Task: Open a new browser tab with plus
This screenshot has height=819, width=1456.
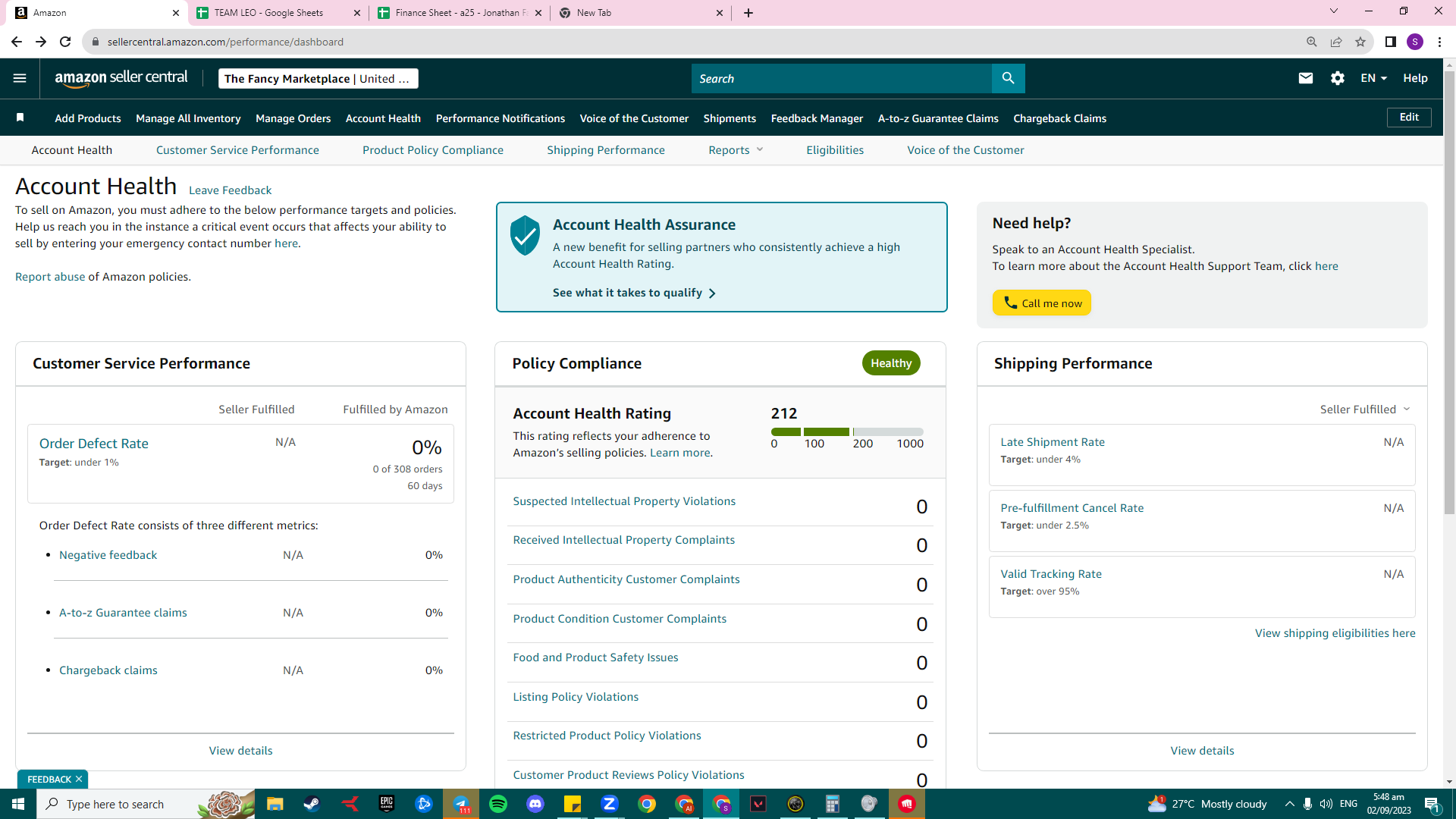Action: pyautogui.click(x=748, y=13)
